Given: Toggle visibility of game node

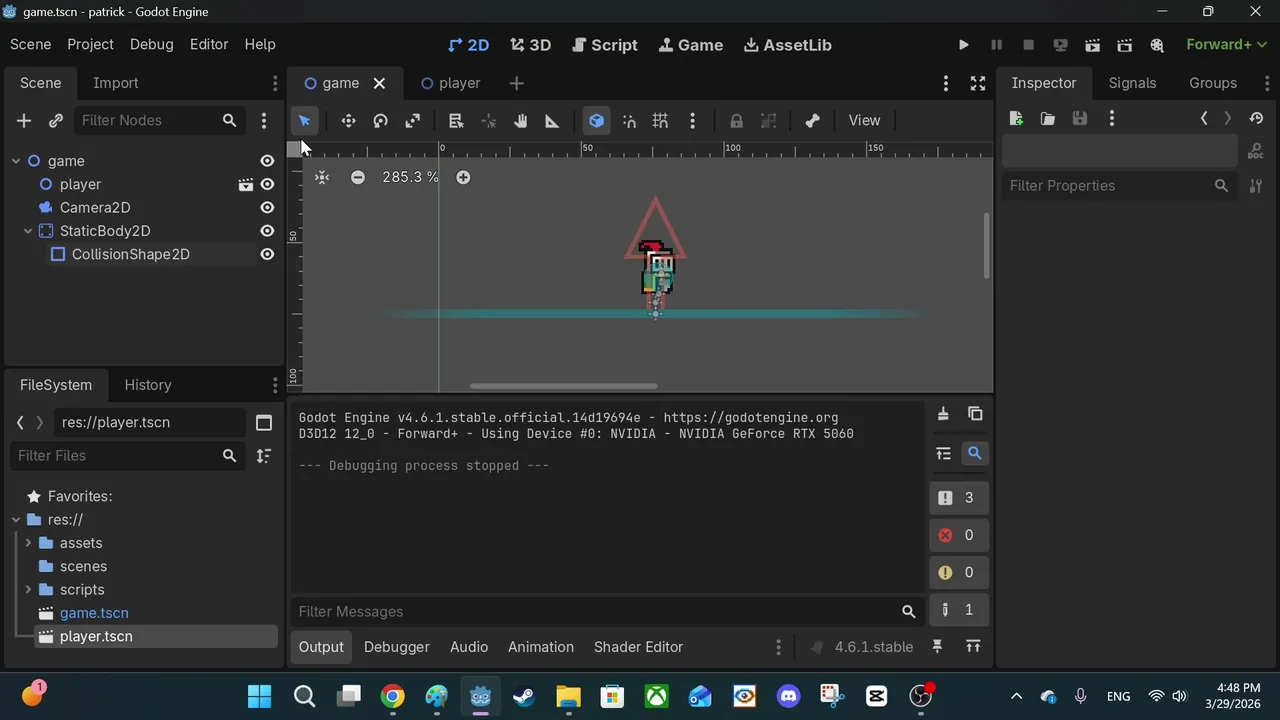Looking at the screenshot, I should tap(267, 161).
